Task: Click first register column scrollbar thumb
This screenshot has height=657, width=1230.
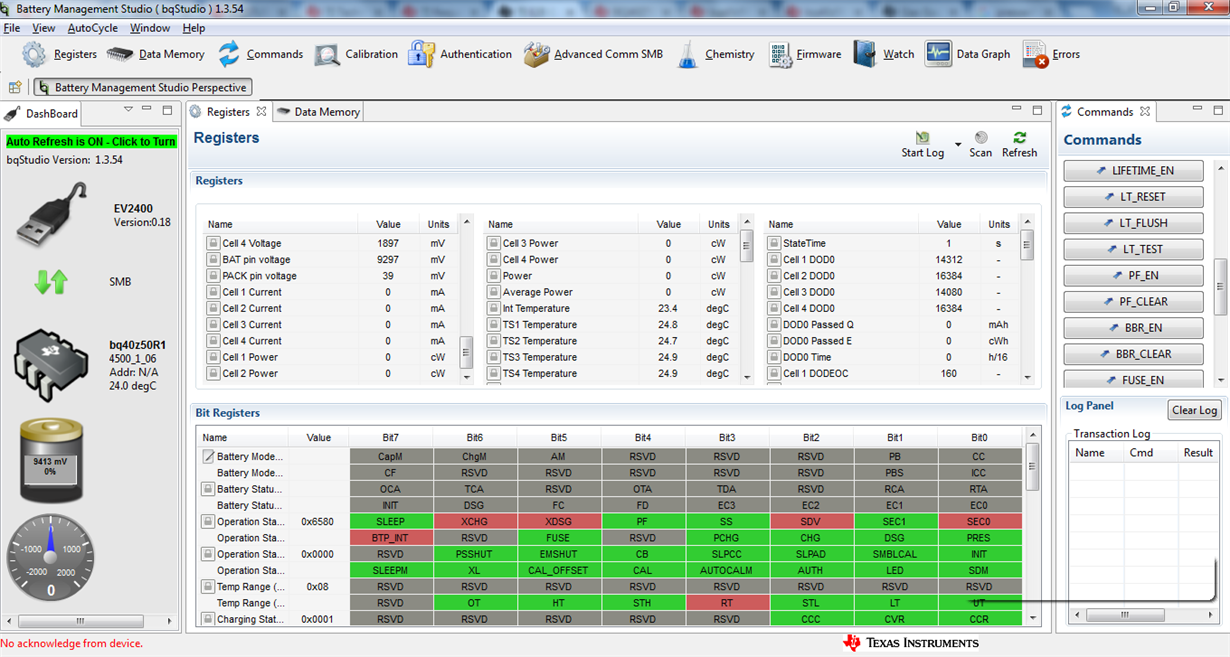Action: [x=466, y=353]
